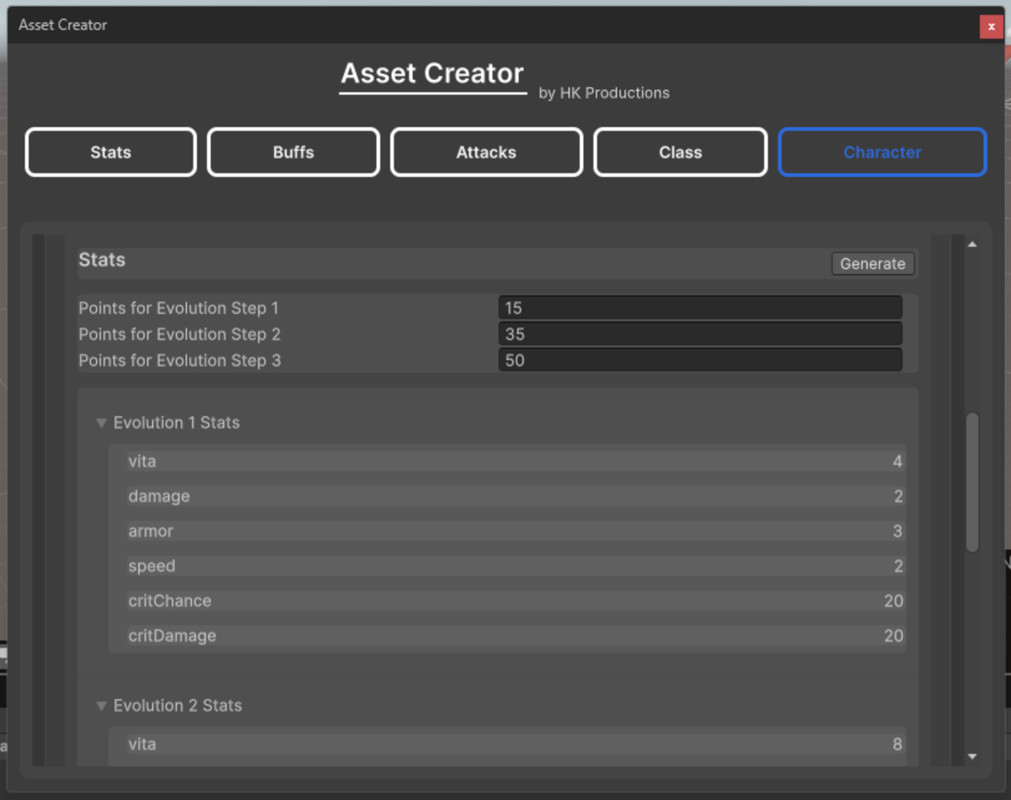The height and width of the screenshot is (800, 1011).
Task: Close the Asset Creator window
Action: [x=991, y=26]
